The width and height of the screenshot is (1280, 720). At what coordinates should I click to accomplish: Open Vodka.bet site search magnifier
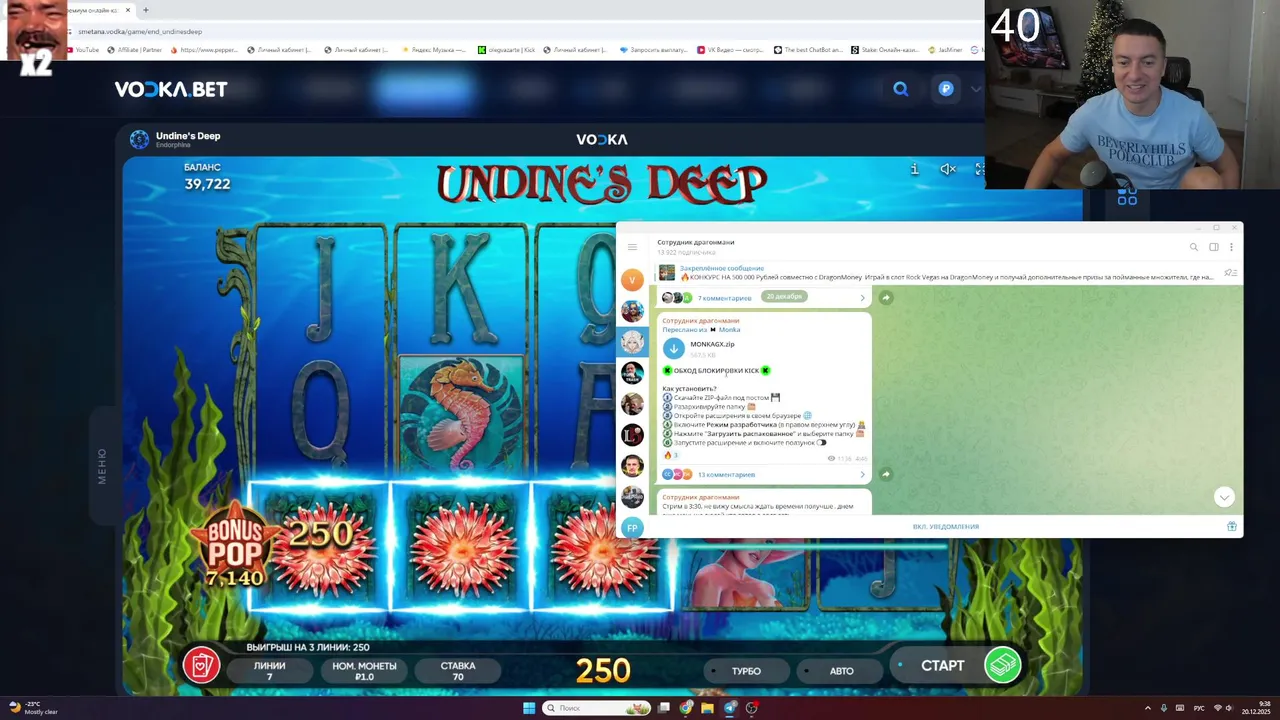901,89
